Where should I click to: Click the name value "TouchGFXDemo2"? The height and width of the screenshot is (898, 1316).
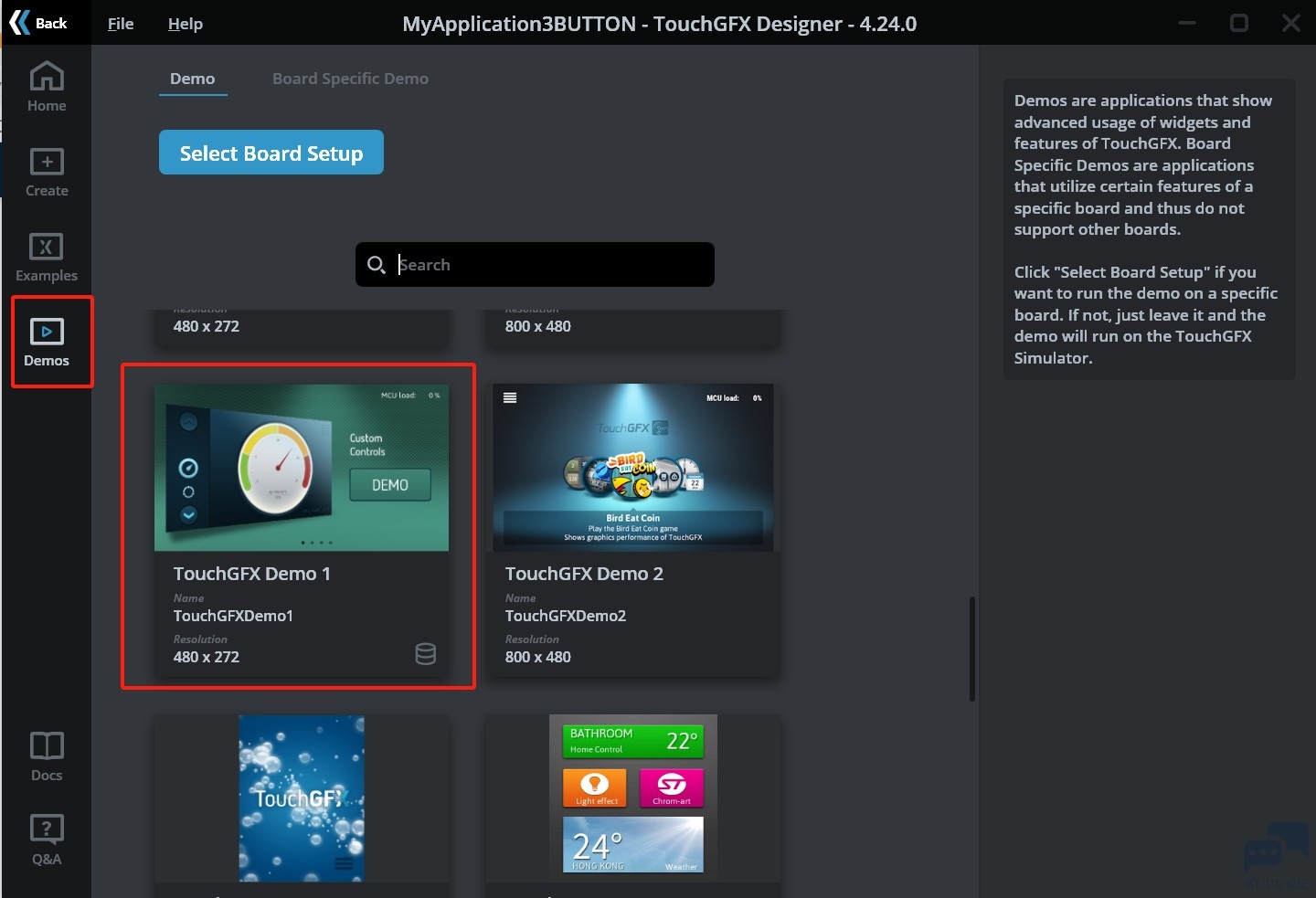click(566, 616)
